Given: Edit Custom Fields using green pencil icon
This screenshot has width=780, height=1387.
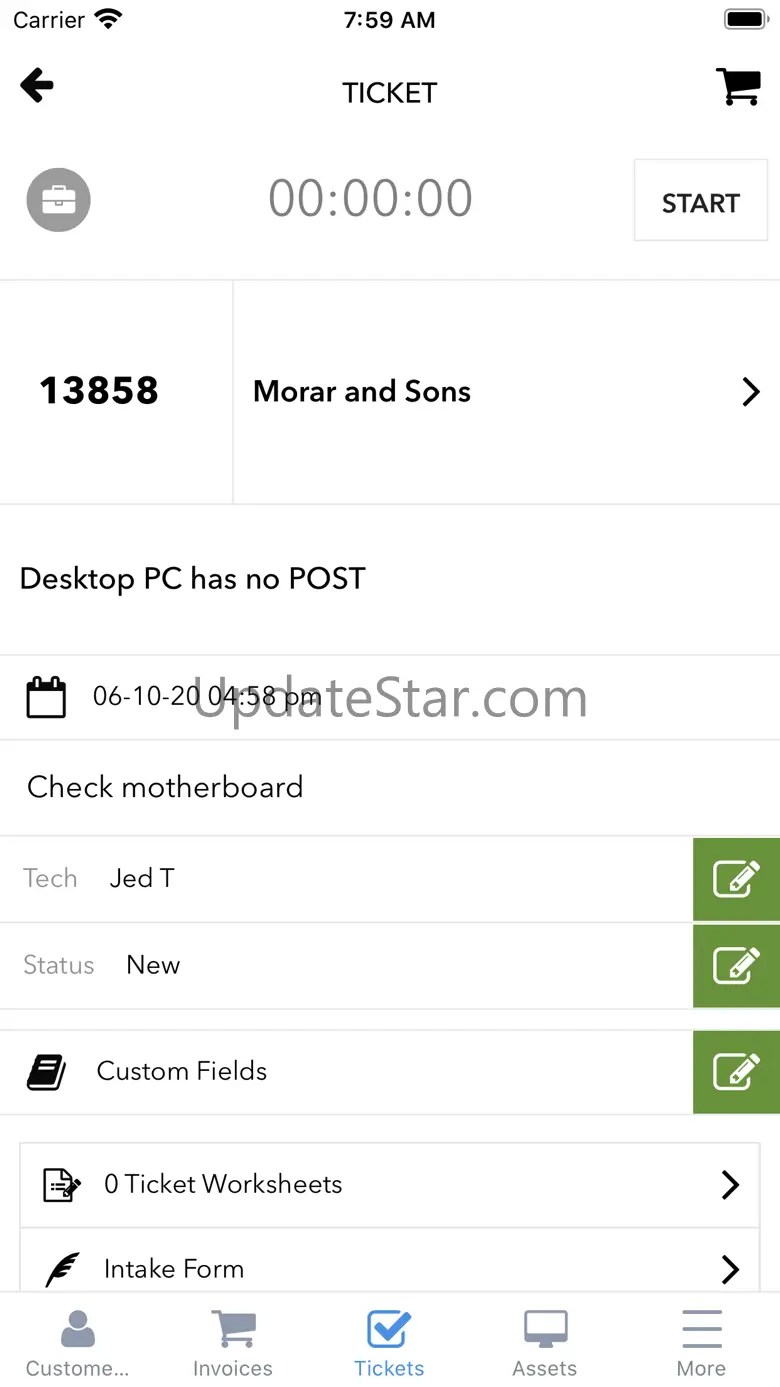Looking at the screenshot, I should (736, 1071).
